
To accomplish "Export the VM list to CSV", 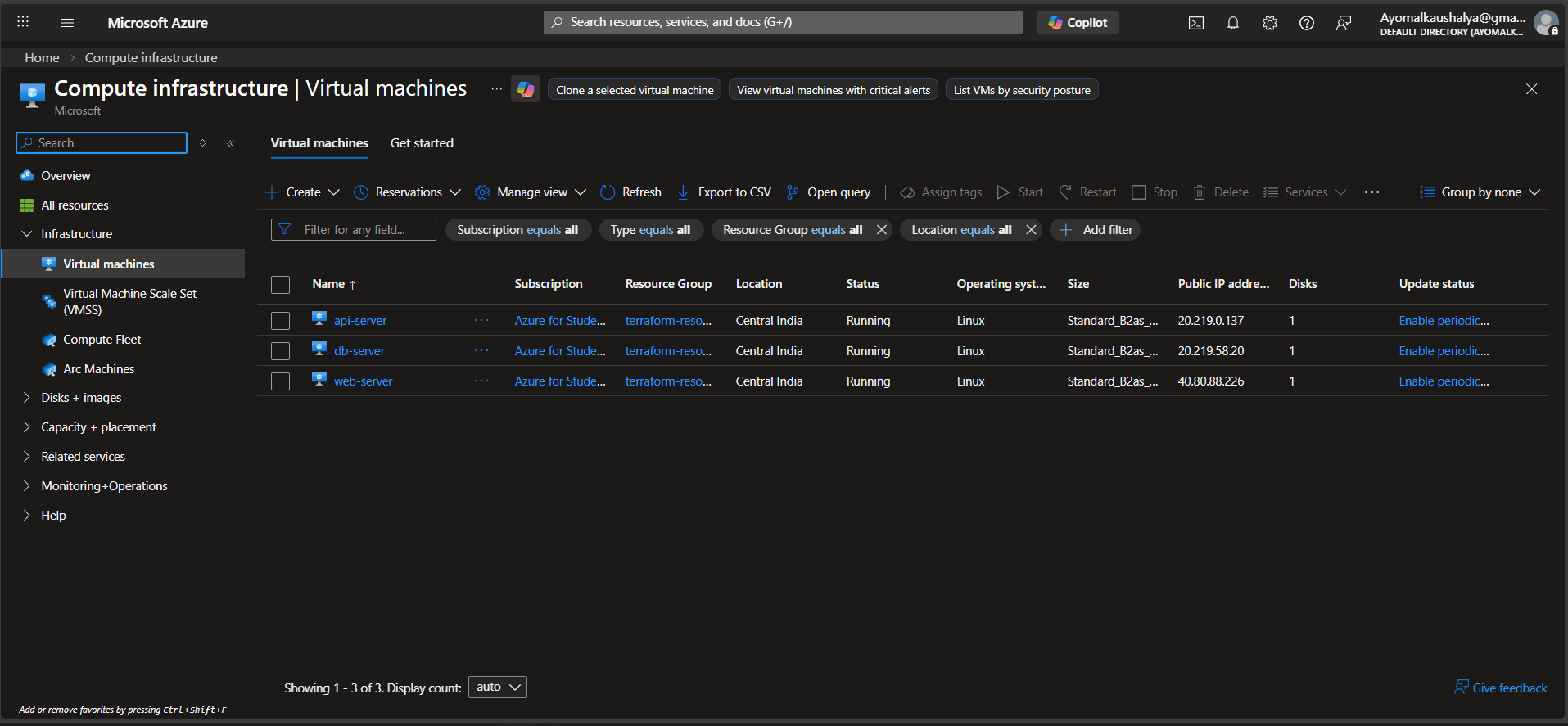I will point(724,192).
